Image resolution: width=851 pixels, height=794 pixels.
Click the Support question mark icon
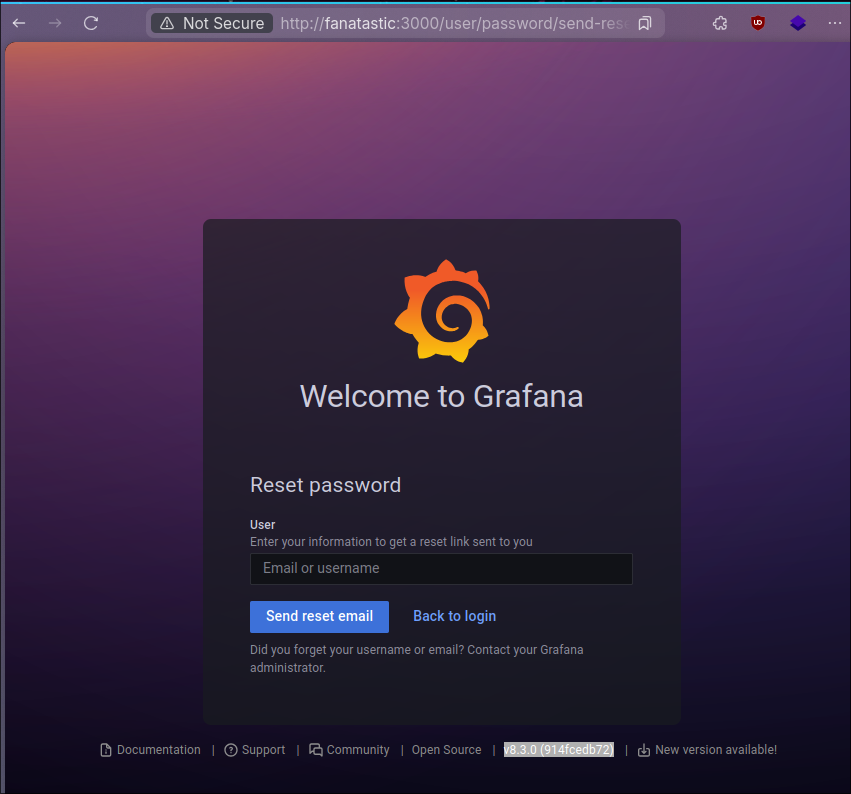coord(231,750)
